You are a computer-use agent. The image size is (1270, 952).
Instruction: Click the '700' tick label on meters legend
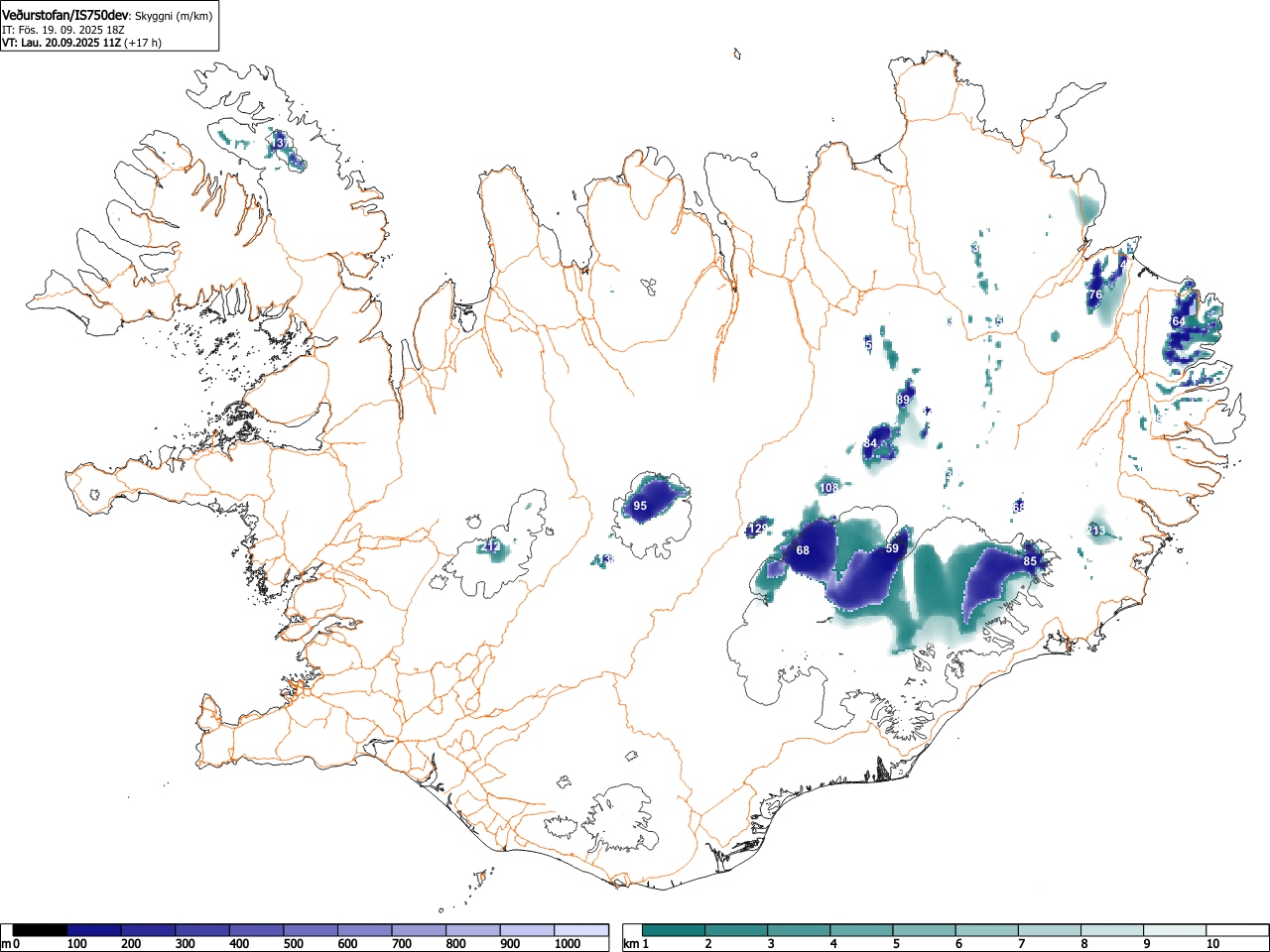click(x=402, y=944)
